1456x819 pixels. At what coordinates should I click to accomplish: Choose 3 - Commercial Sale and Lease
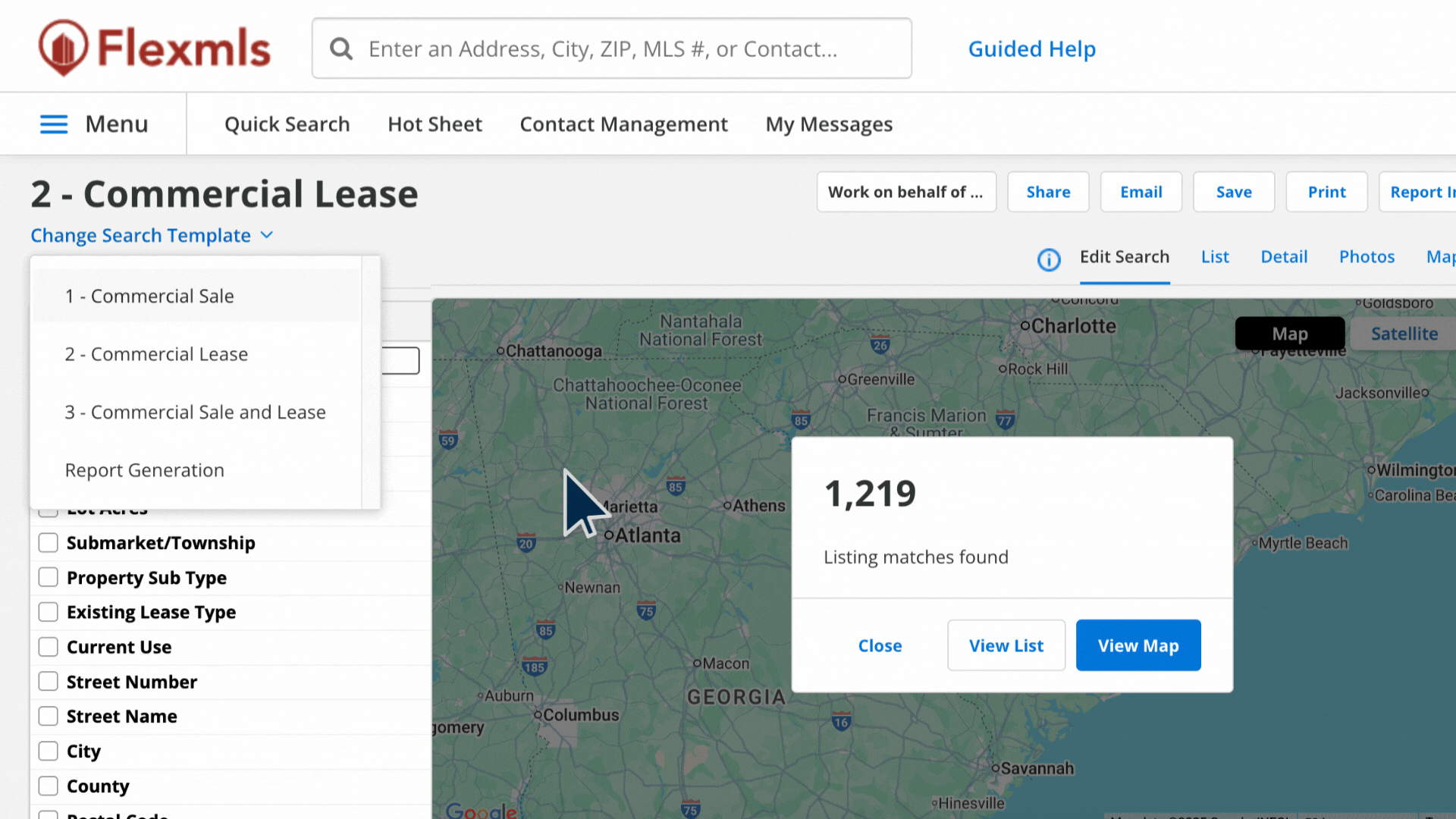pos(195,413)
